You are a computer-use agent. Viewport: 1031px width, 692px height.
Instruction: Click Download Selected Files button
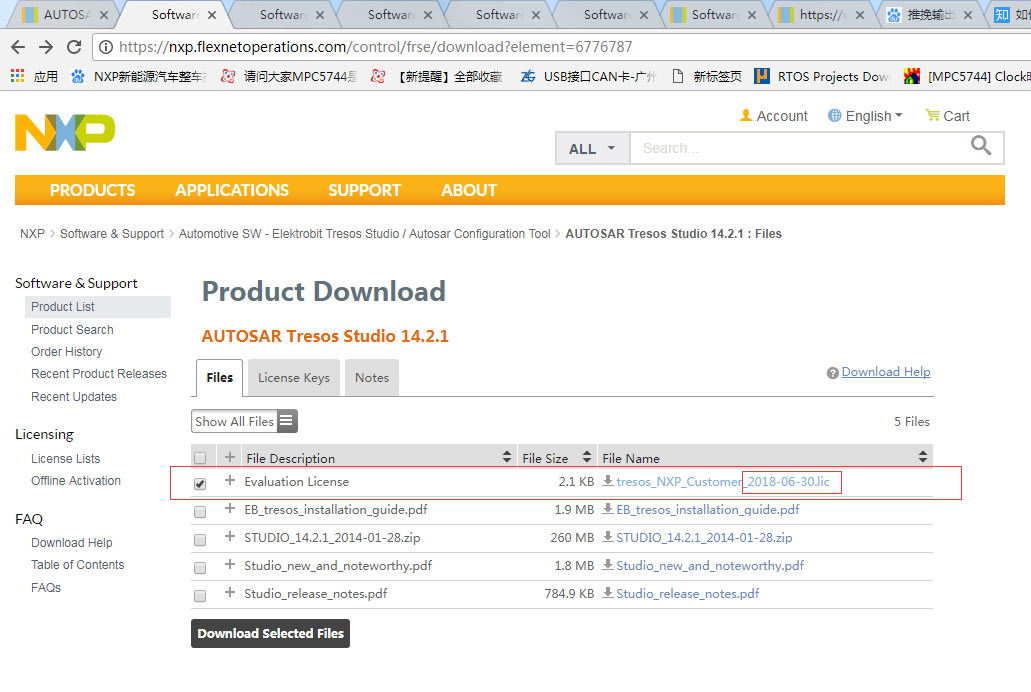270,633
